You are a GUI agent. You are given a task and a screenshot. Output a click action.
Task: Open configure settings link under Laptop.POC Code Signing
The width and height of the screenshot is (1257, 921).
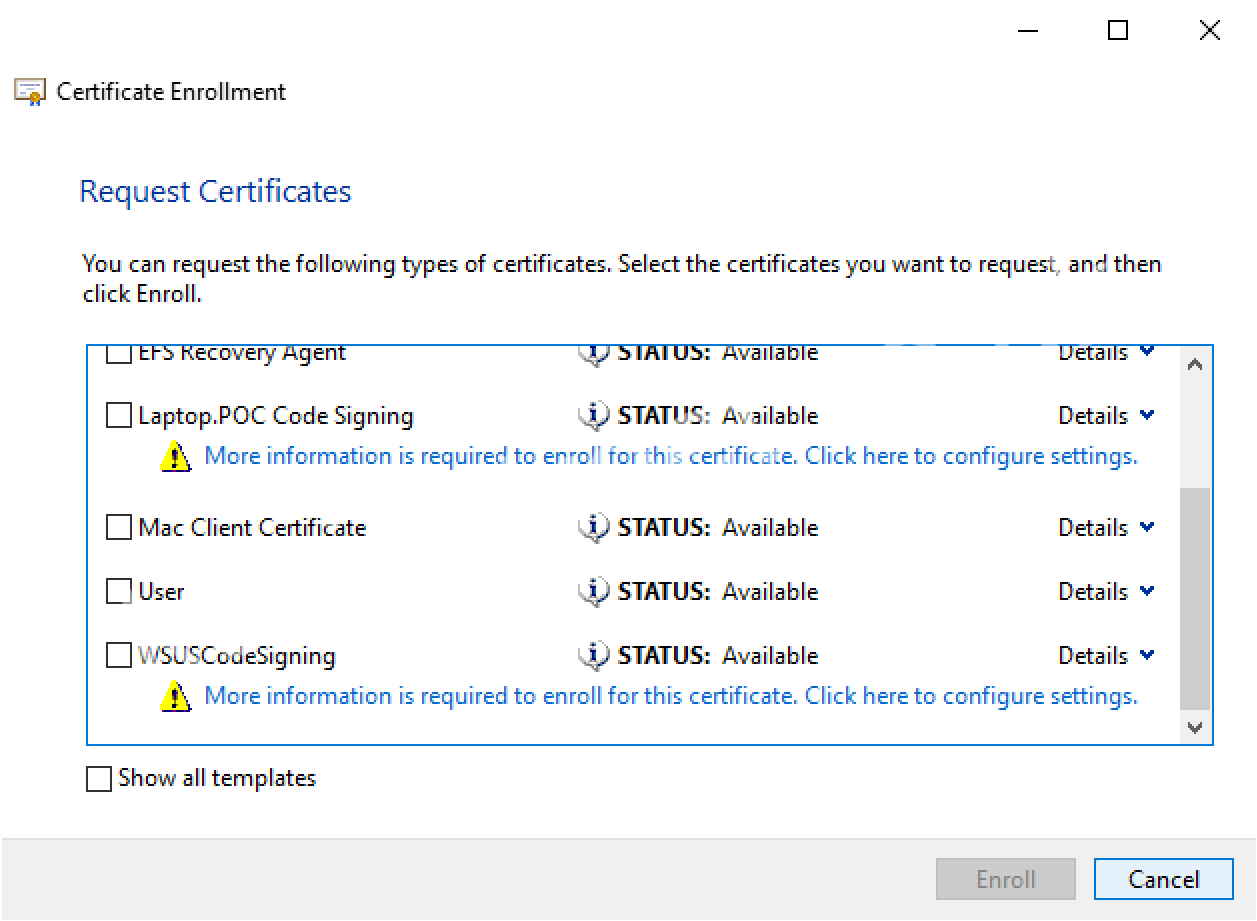pyautogui.click(x=670, y=456)
